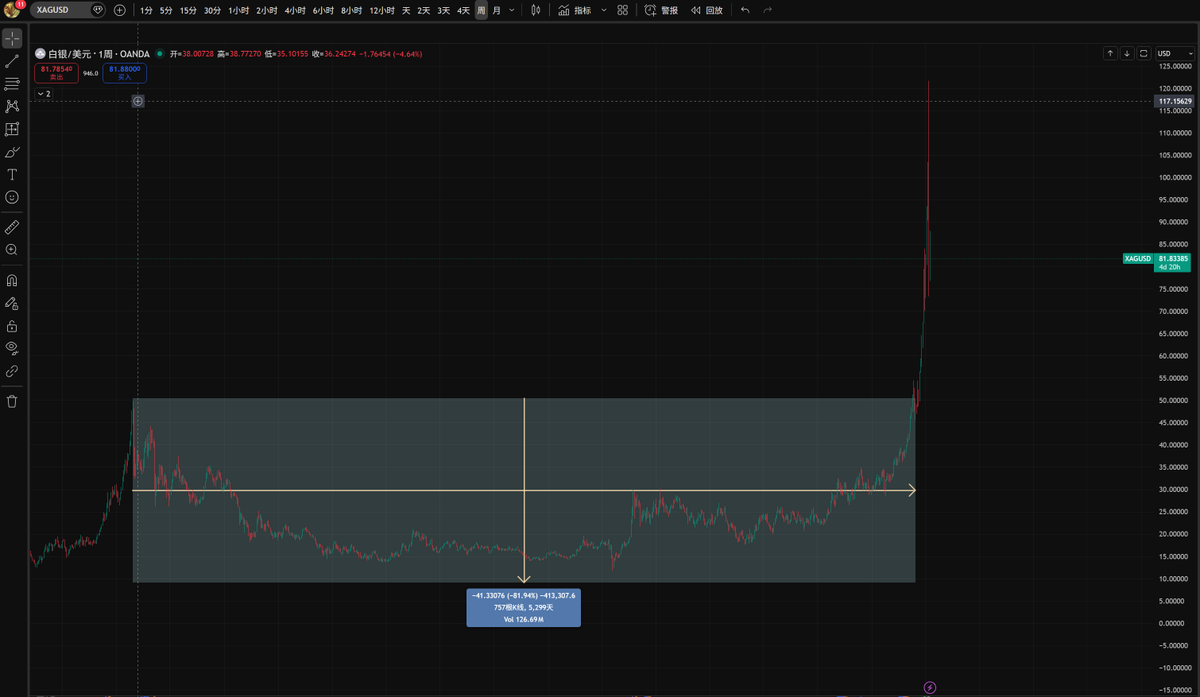Open the Fibonacci retracement tools
This screenshot has height=697, width=1200.
click(12, 84)
